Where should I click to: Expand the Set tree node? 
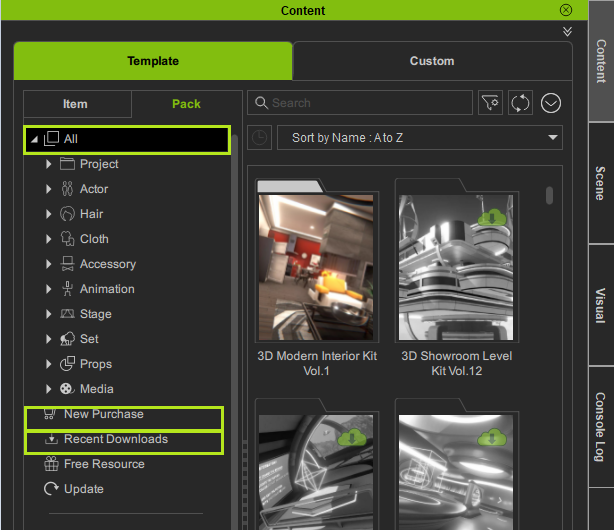pyautogui.click(x=49, y=339)
